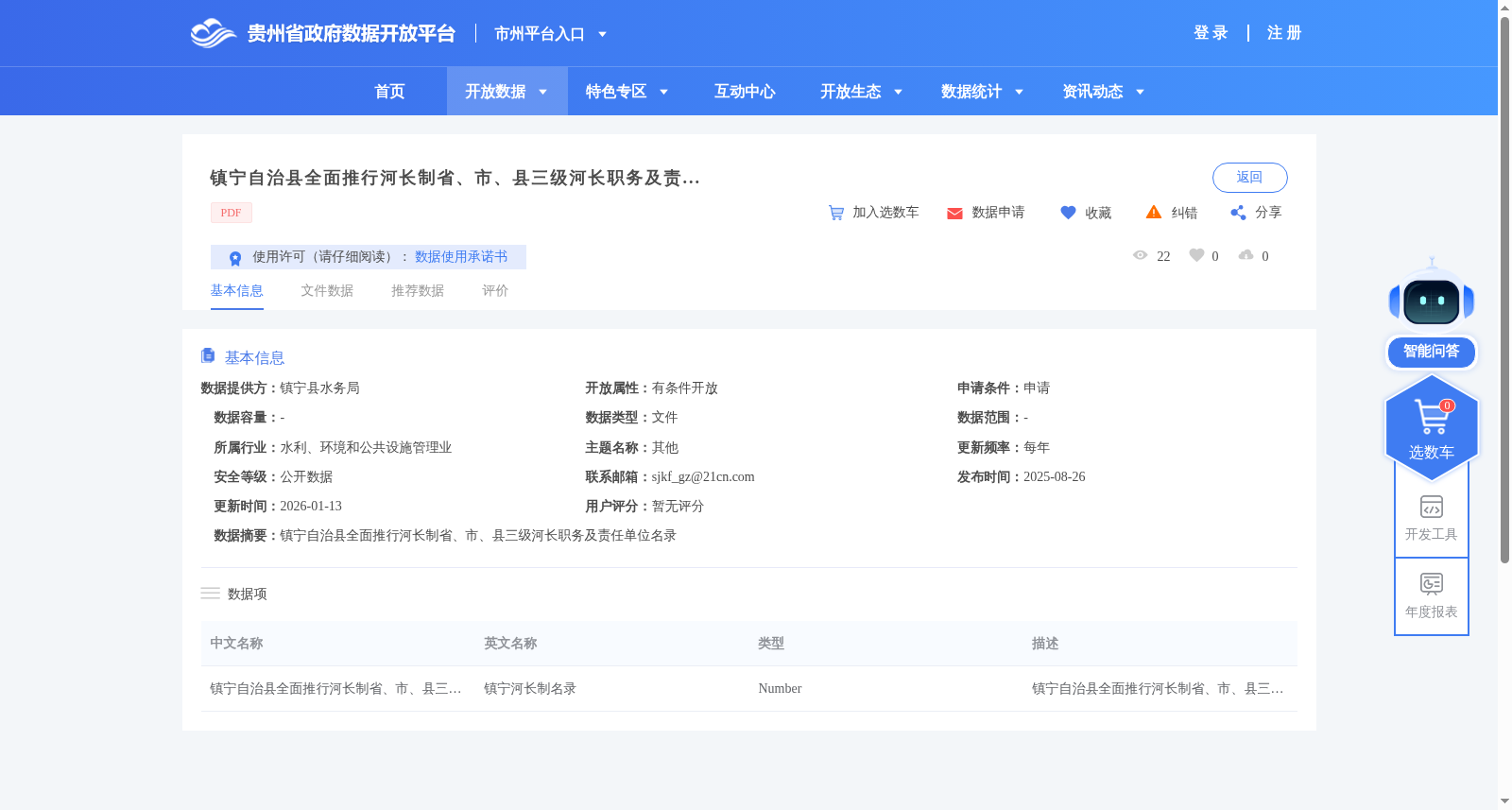Image resolution: width=1512 pixels, height=810 pixels.
Task: Click the 水利、环境和公共设施管理业 value
Action: (366, 448)
